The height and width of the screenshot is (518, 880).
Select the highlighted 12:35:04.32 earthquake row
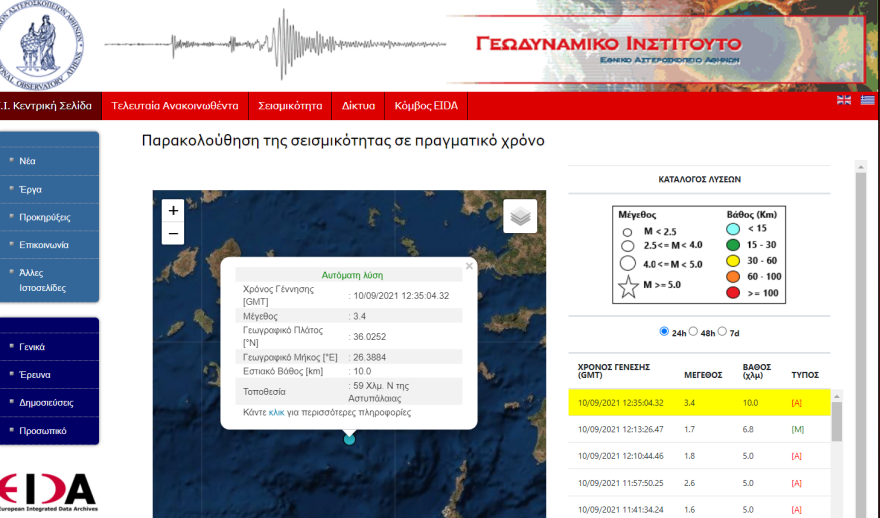pos(699,402)
